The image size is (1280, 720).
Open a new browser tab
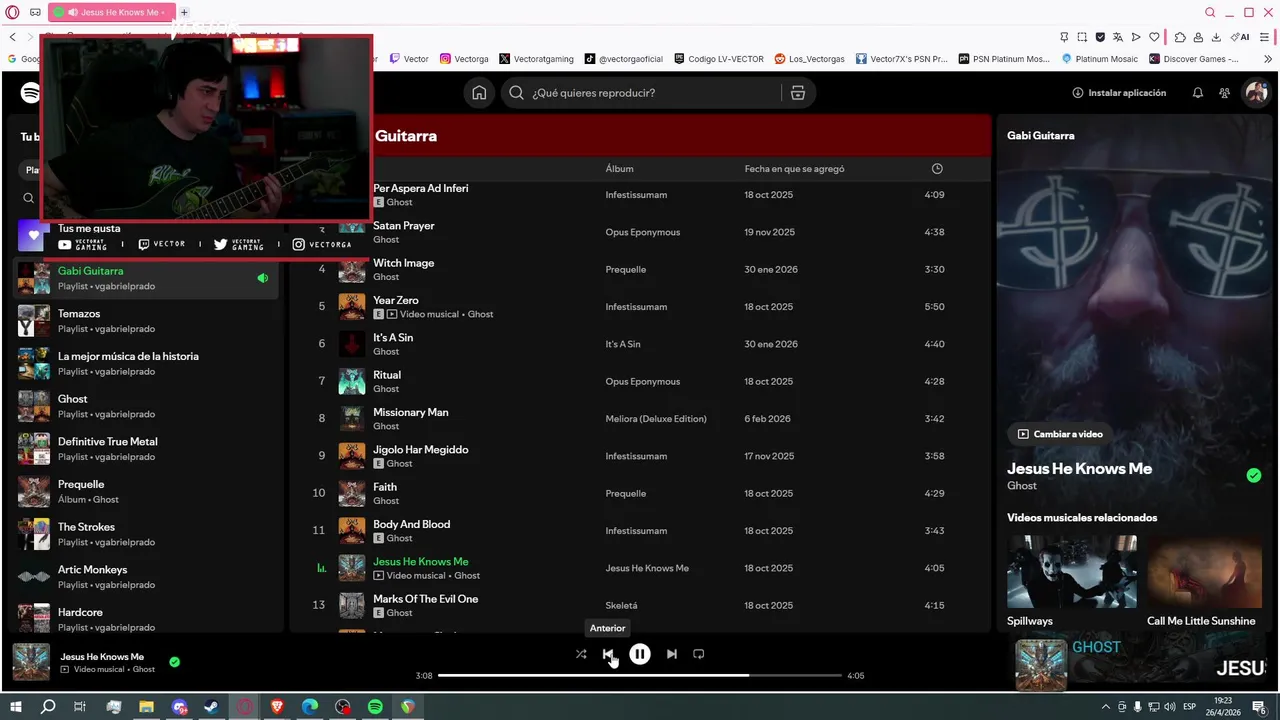click(184, 12)
